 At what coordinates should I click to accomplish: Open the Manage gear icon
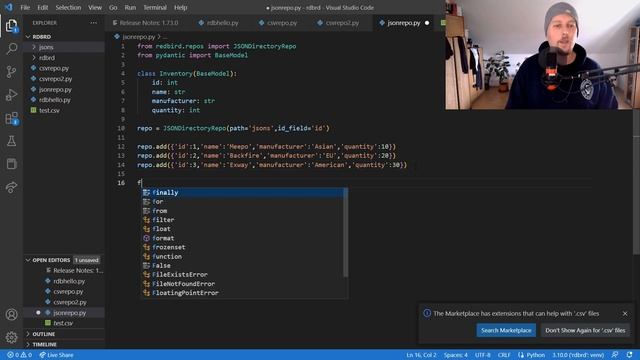[11, 337]
